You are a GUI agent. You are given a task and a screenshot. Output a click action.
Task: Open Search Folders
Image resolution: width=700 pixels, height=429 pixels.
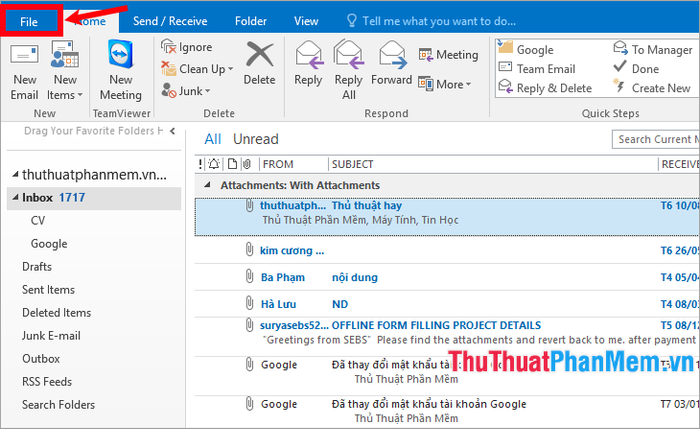[58, 405]
